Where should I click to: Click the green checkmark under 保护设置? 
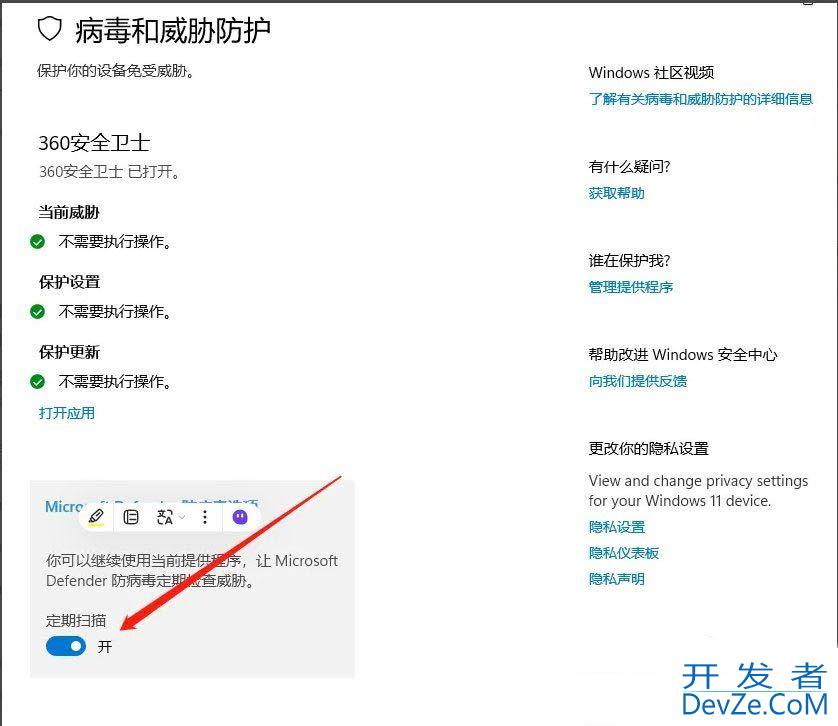pyautogui.click(x=37, y=311)
